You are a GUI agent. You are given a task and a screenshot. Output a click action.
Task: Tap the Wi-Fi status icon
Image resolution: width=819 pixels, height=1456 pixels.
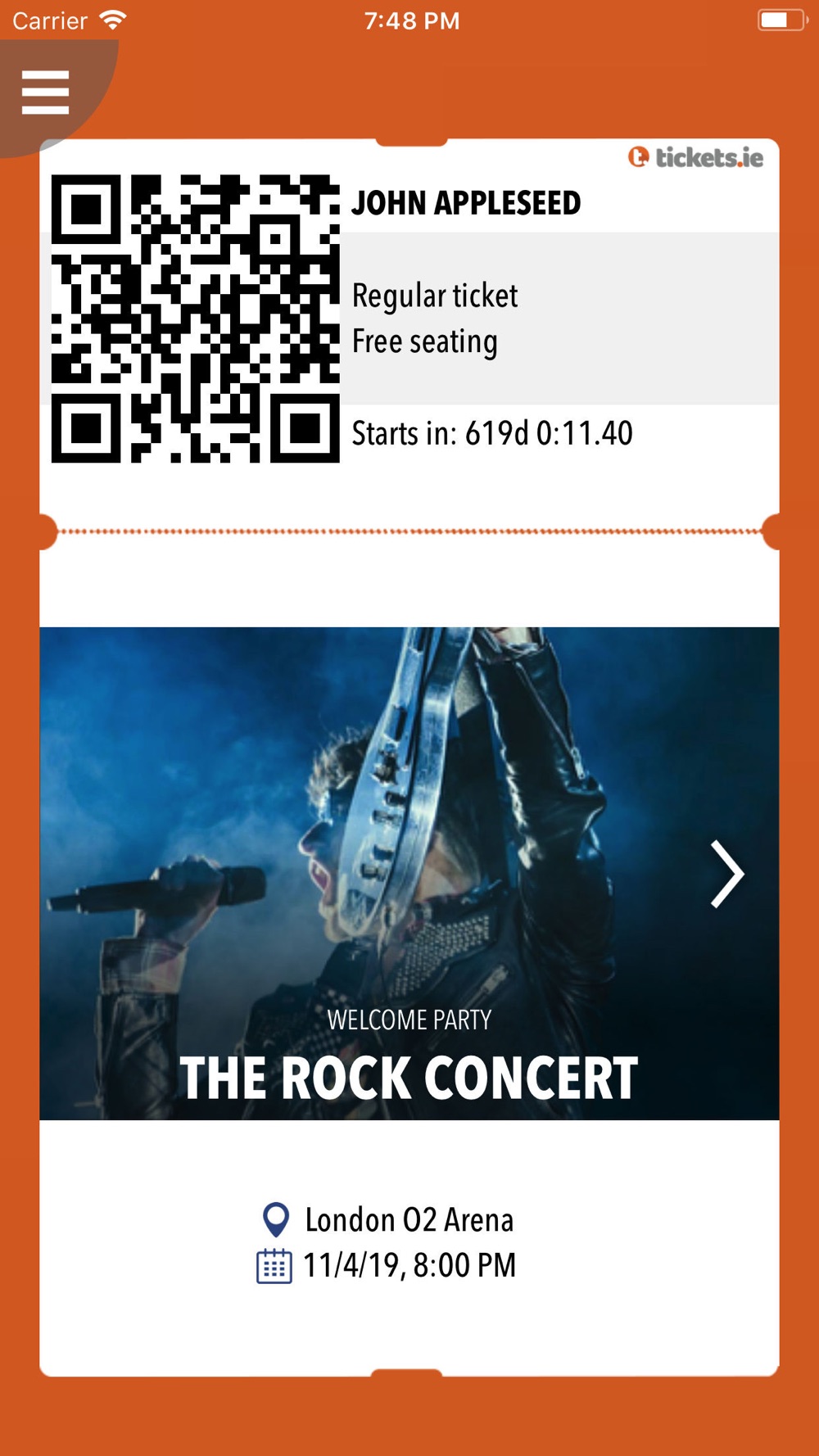coord(112,20)
